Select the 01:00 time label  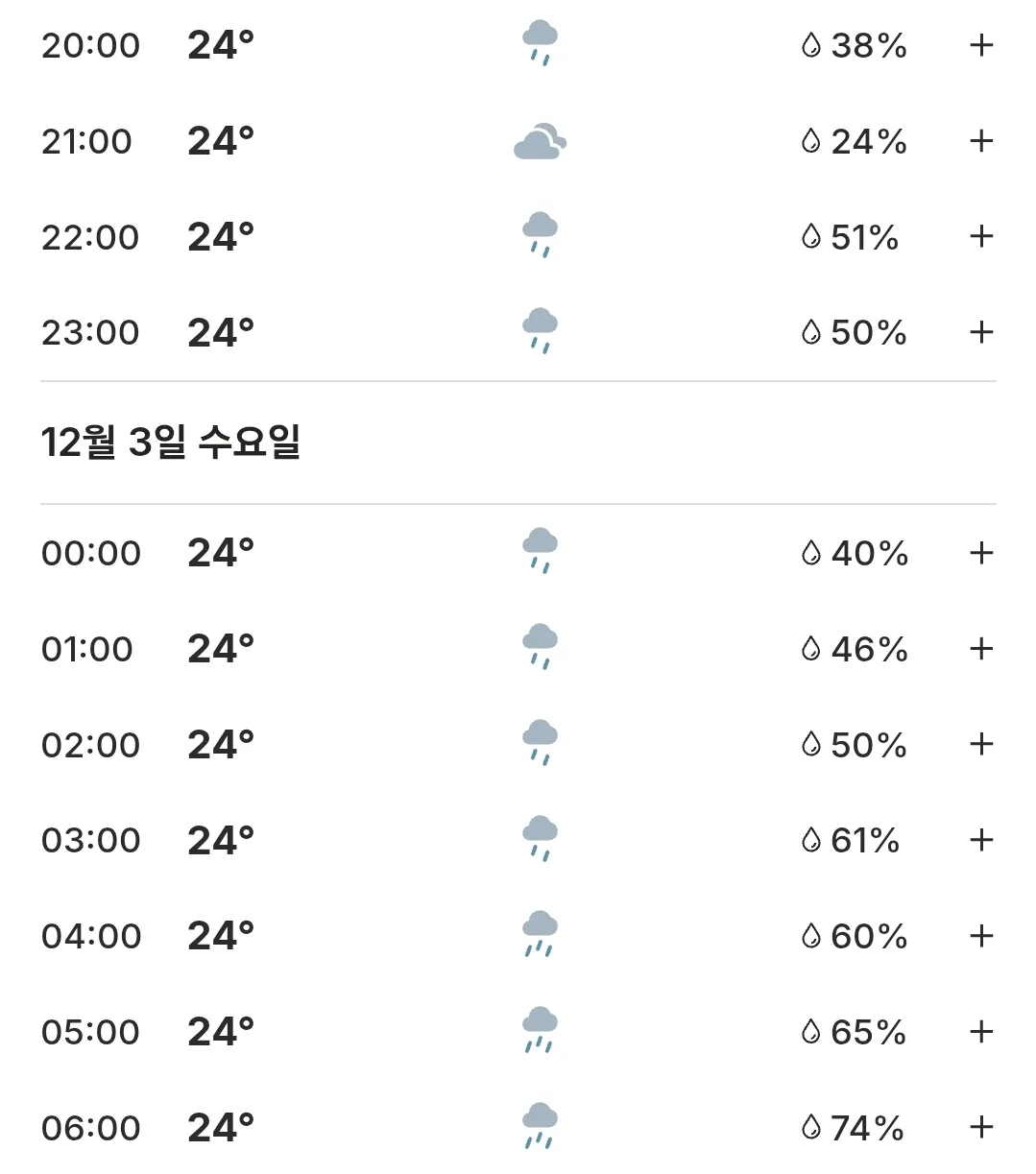[x=87, y=649]
